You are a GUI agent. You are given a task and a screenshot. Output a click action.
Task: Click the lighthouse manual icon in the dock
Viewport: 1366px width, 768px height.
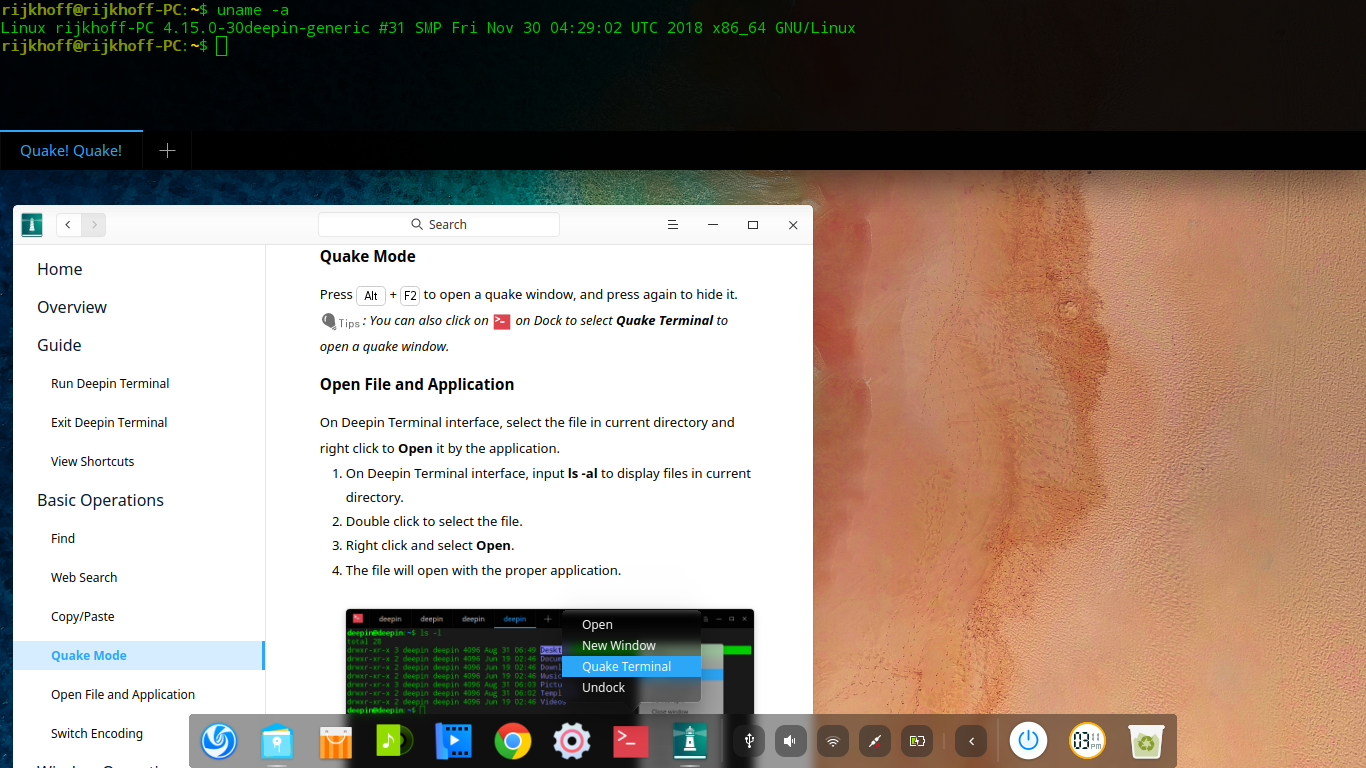coord(689,741)
